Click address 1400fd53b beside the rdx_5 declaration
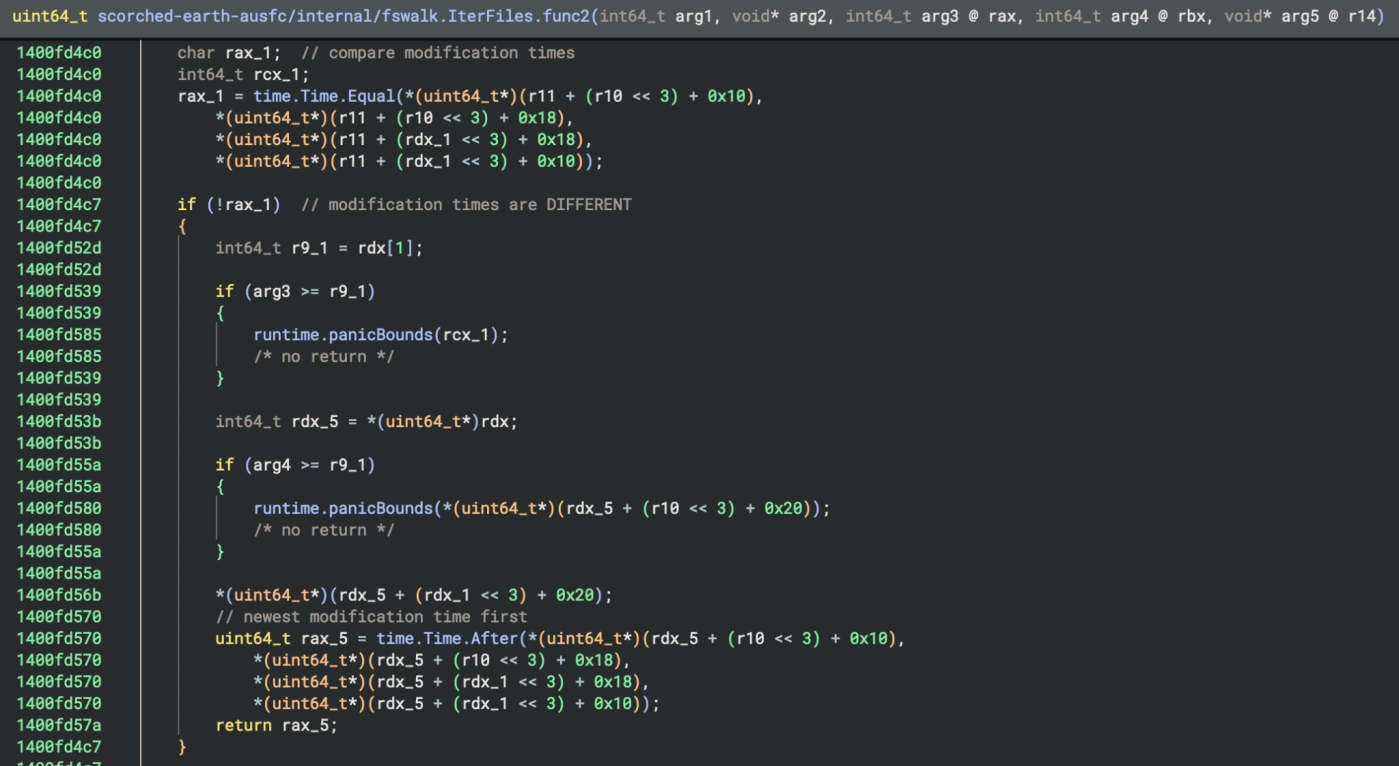1399x766 pixels. (x=59, y=422)
